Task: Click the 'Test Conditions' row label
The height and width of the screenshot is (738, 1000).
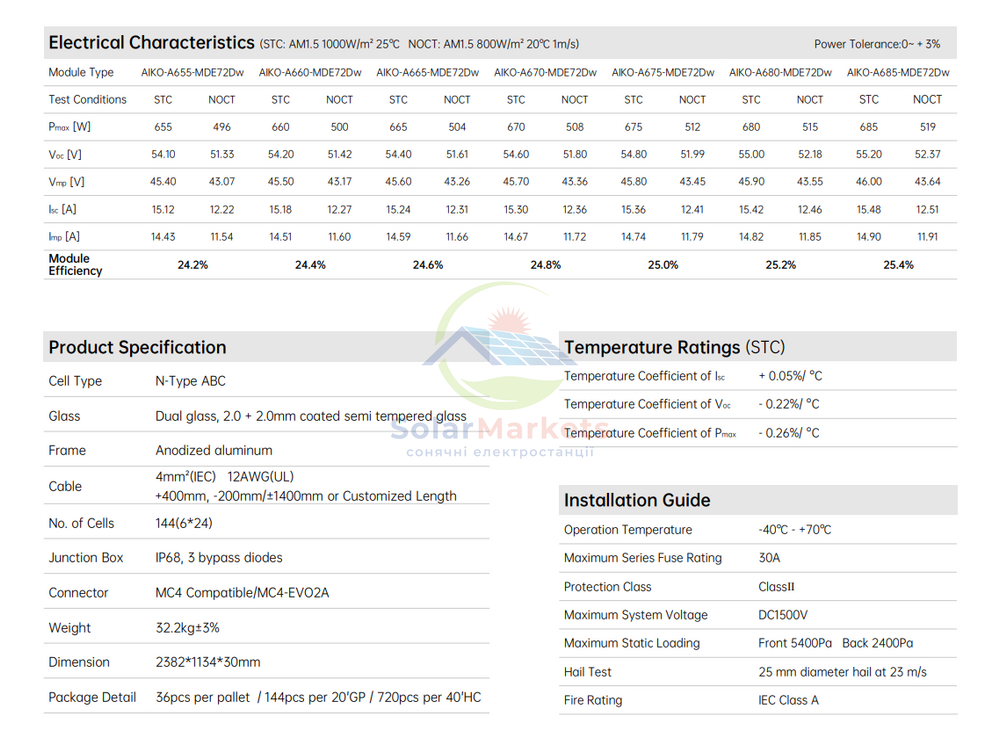Action: (x=87, y=100)
